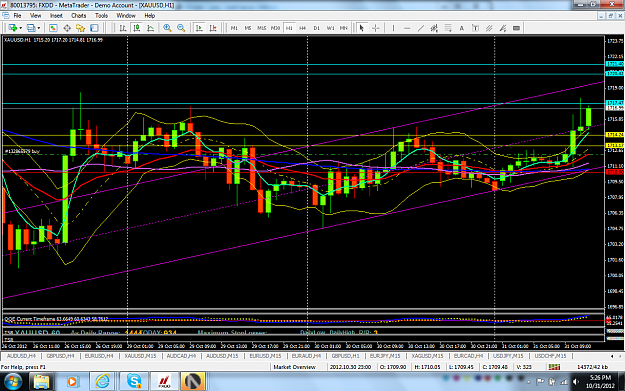
Task: Select the H4 timeframe
Action: tap(303, 28)
